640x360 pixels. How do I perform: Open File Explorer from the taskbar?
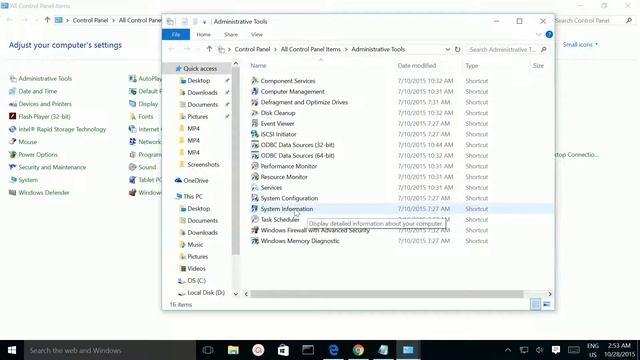tap(233, 350)
